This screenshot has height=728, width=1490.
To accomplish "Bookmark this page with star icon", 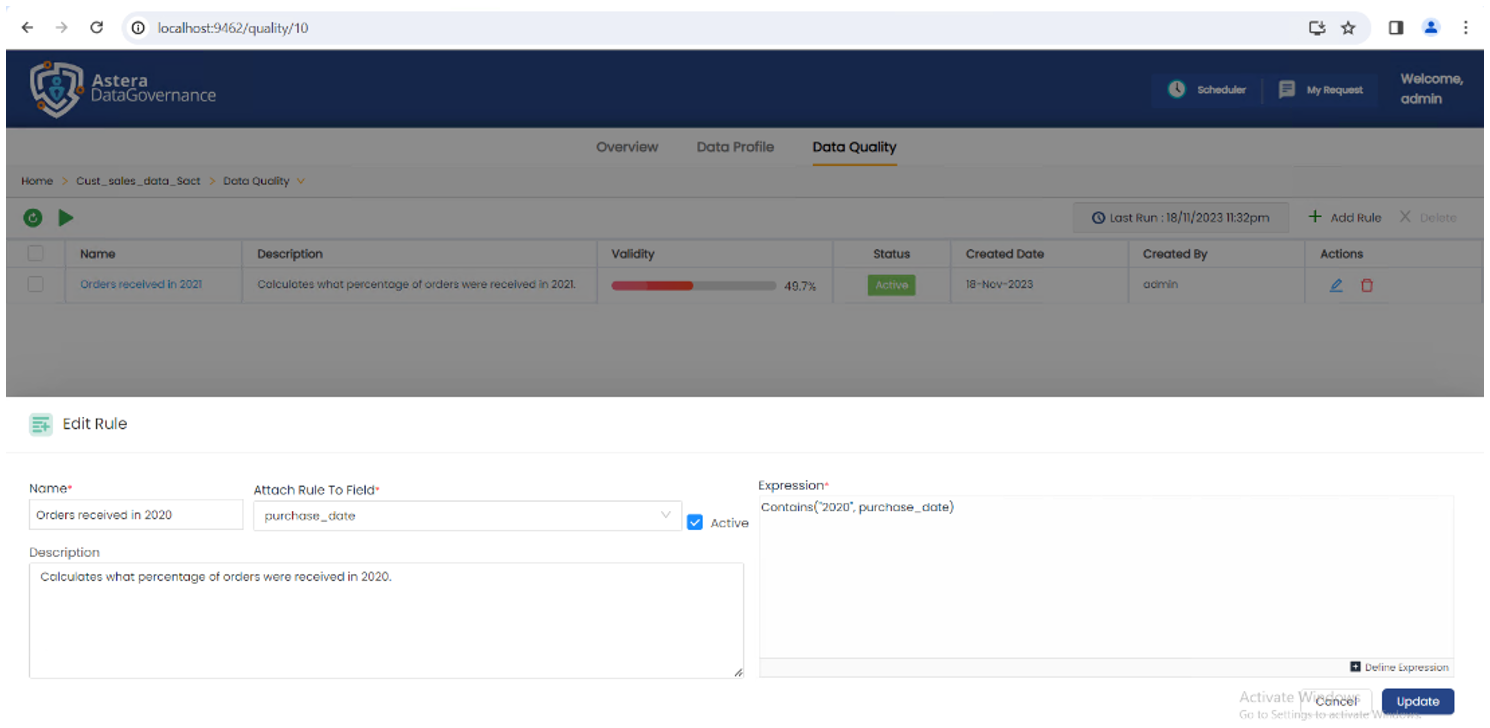I will [1348, 28].
